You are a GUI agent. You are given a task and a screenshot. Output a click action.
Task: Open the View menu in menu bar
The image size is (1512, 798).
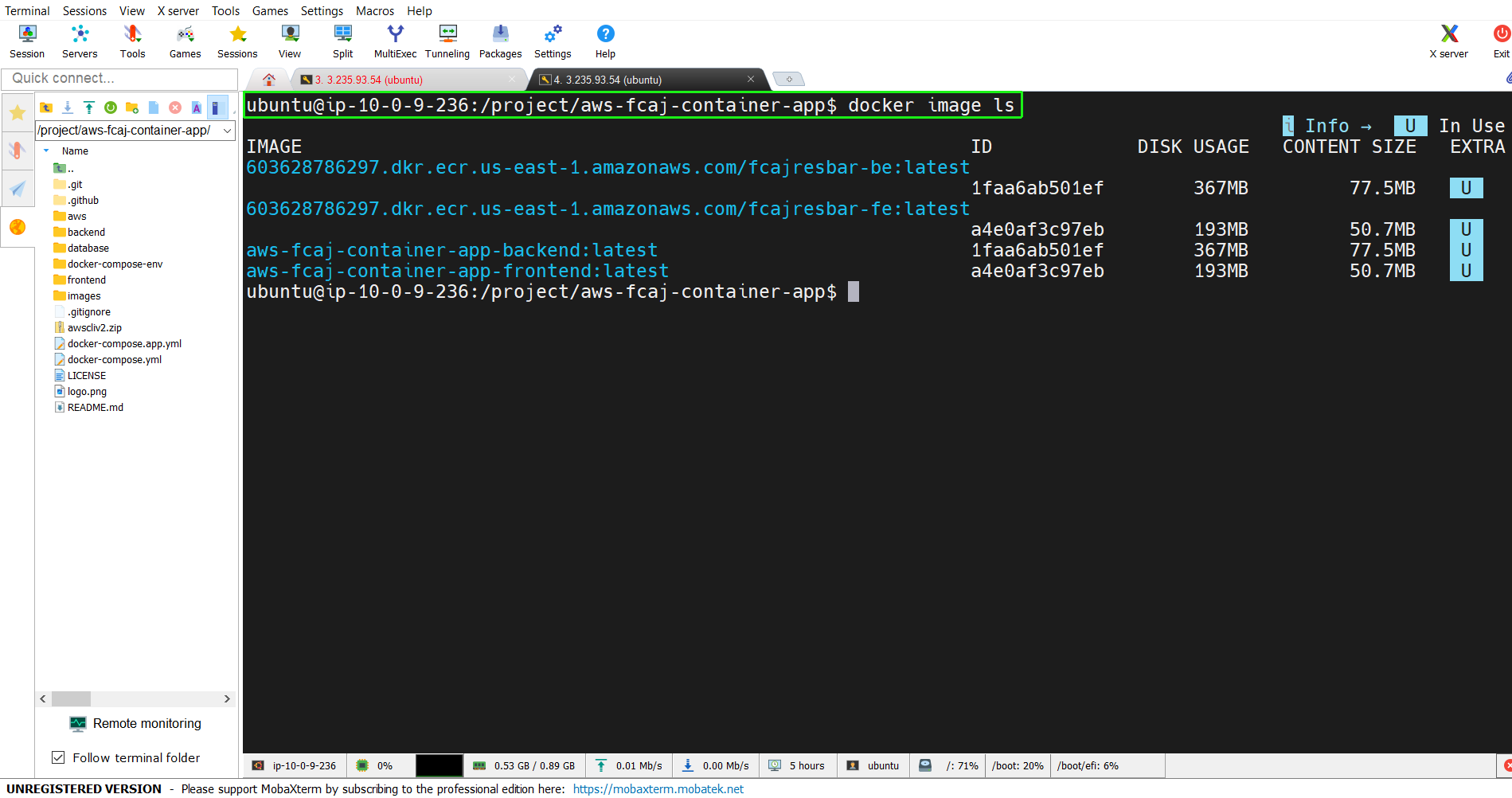pos(132,10)
